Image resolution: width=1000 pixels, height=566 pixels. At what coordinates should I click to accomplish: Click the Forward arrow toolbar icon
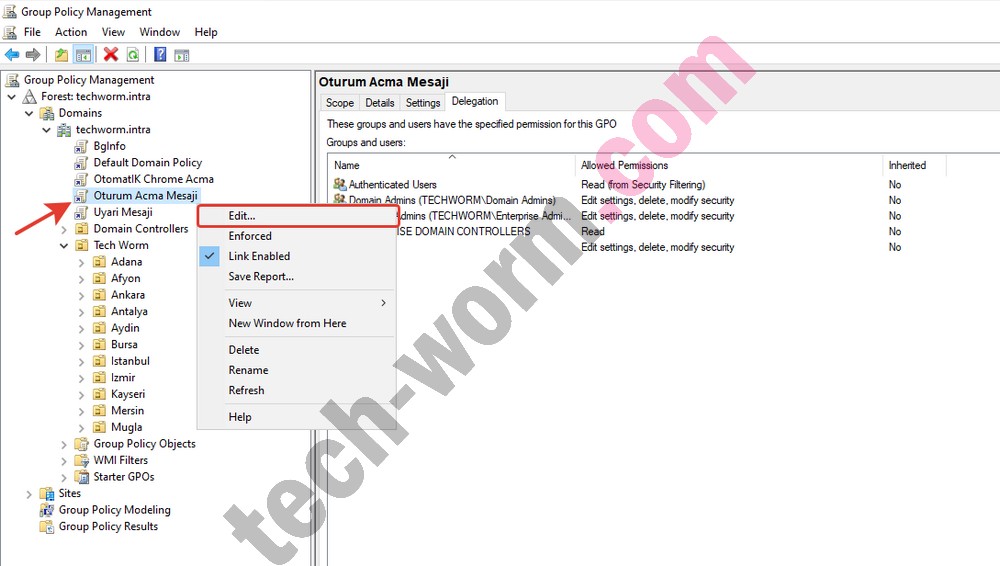[33, 55]
